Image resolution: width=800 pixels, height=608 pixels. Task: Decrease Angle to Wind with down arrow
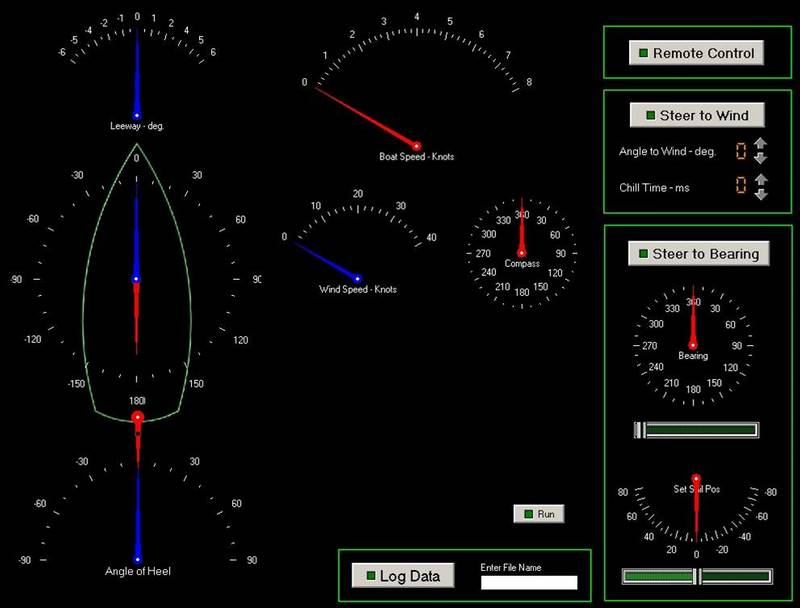point(760,158)
